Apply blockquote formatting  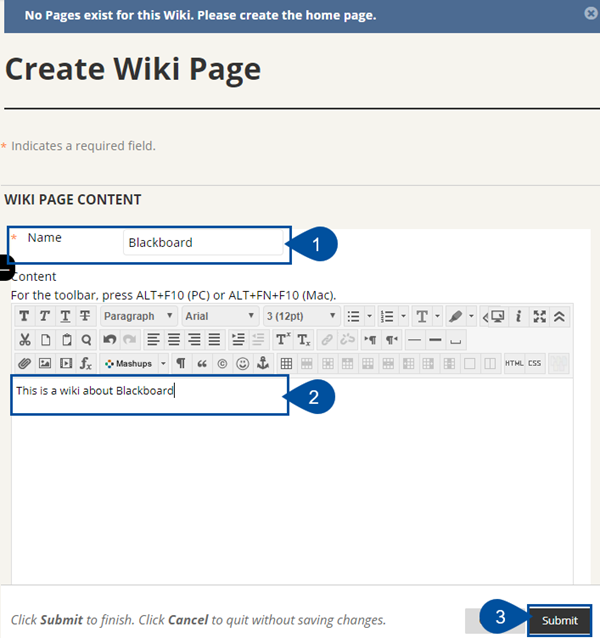[x=202, y=363]
